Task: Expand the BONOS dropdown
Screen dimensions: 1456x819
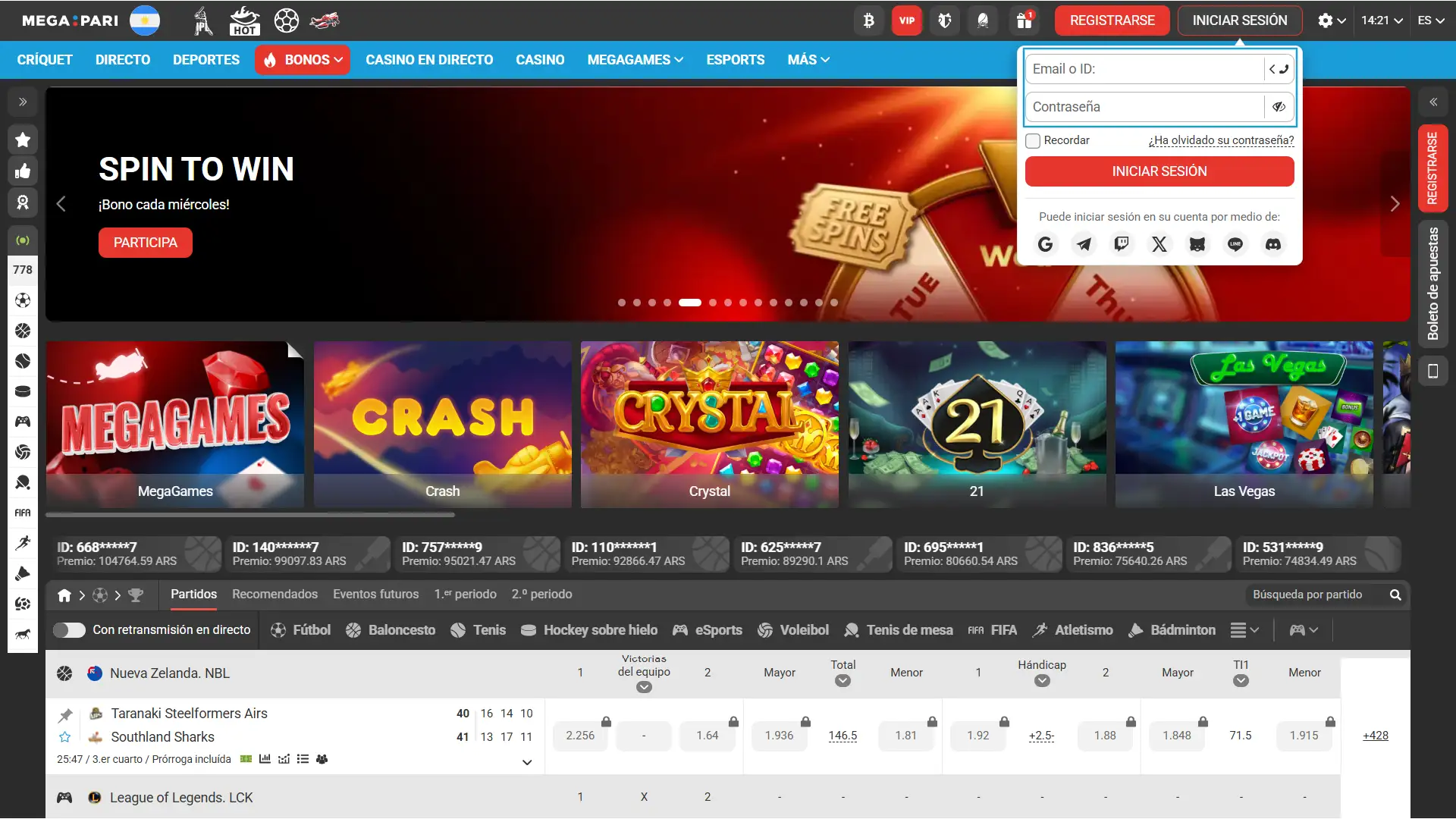Action: (x=303, y=60)
